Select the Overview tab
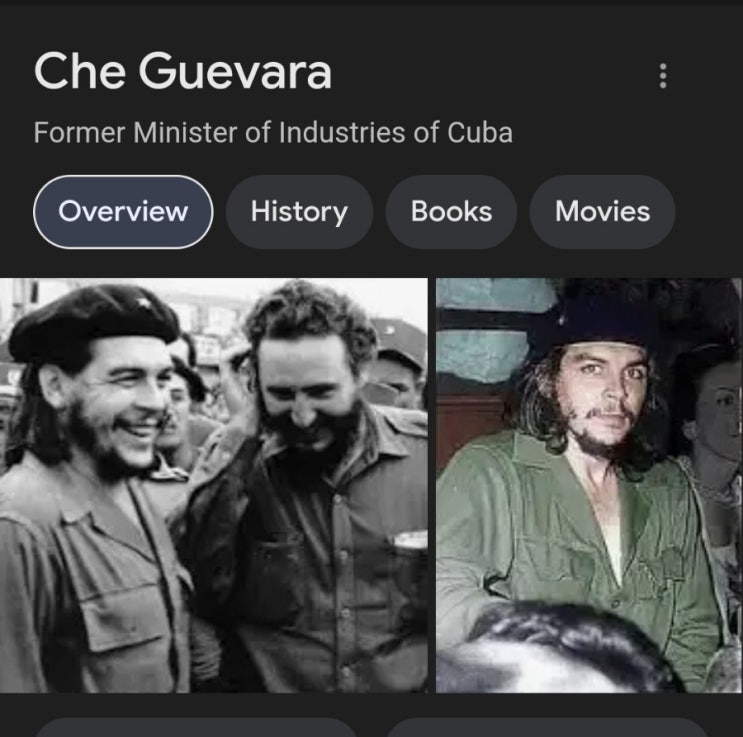The image size is (743, 737). coord(123,211)
